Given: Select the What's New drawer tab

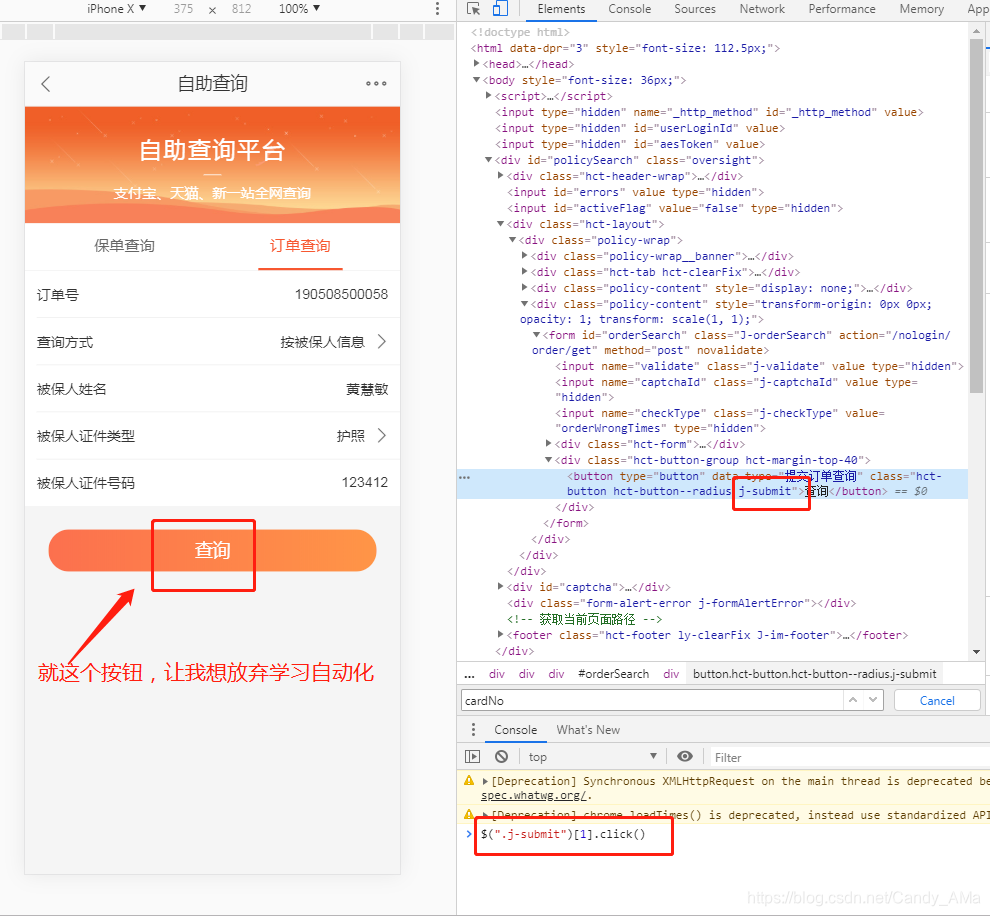Looking at the screenshot, I should point(588,730).
